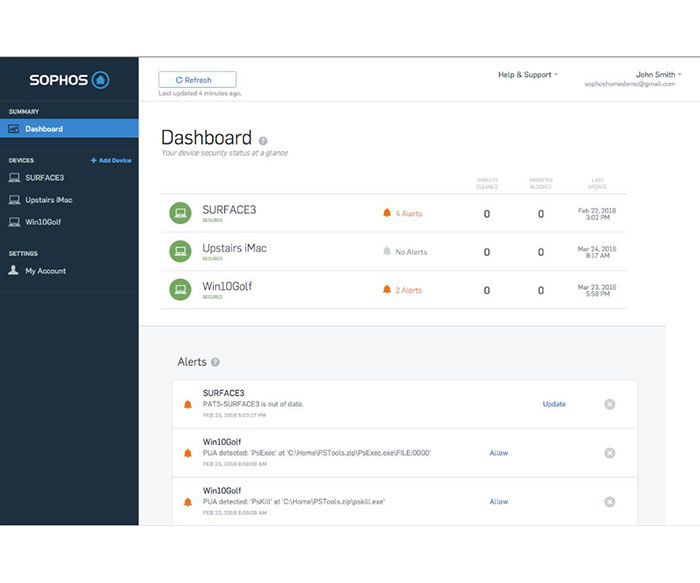700x583 pixels.
Task: Click the laptop icon beside sidebar Win10Golf
Action: point(14,222)
